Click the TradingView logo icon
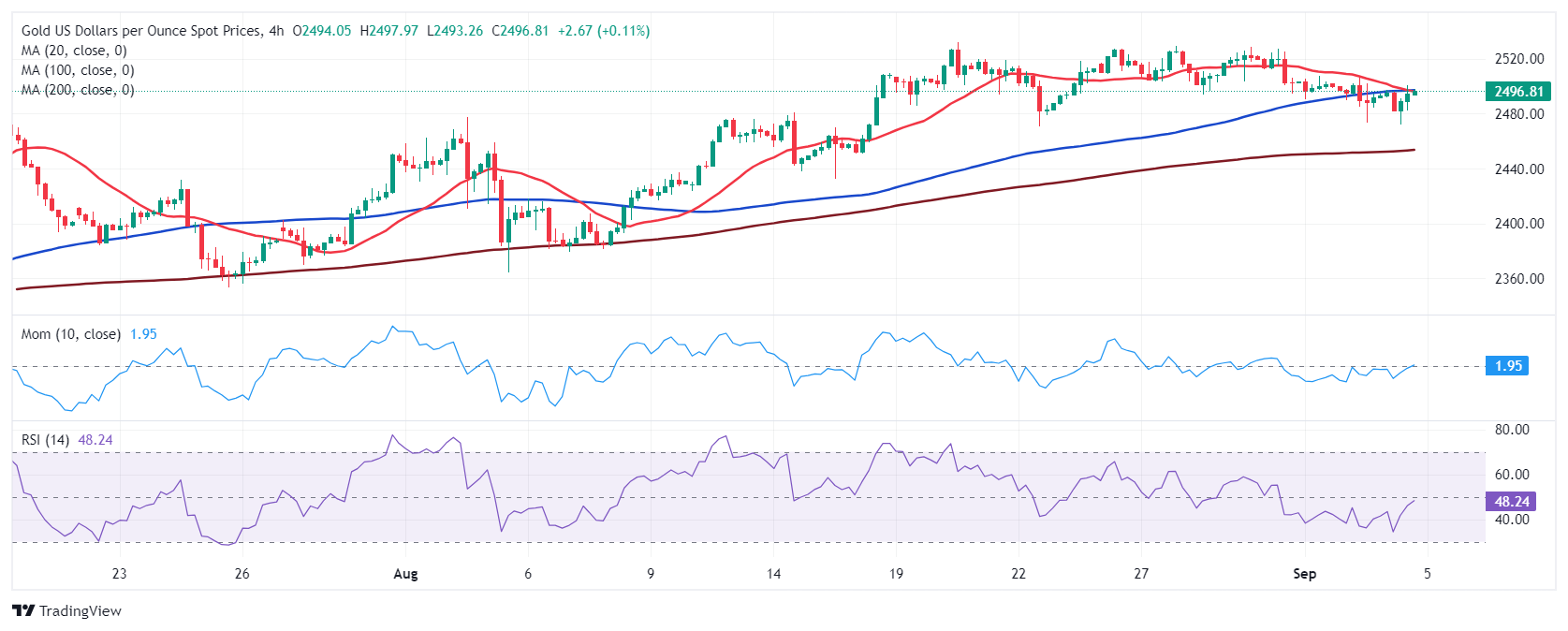This screenshot has width=1568, height=631. tap(23, 610)
